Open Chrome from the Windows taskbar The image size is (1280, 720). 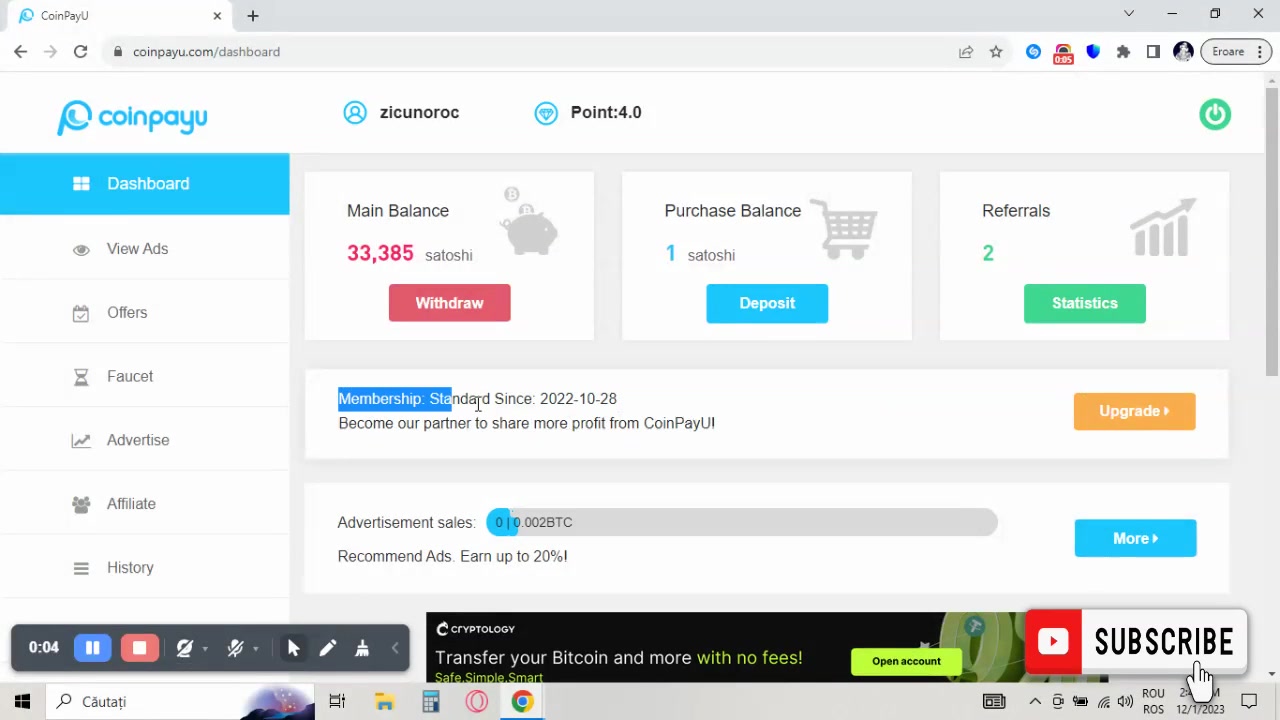coord(522,702)
